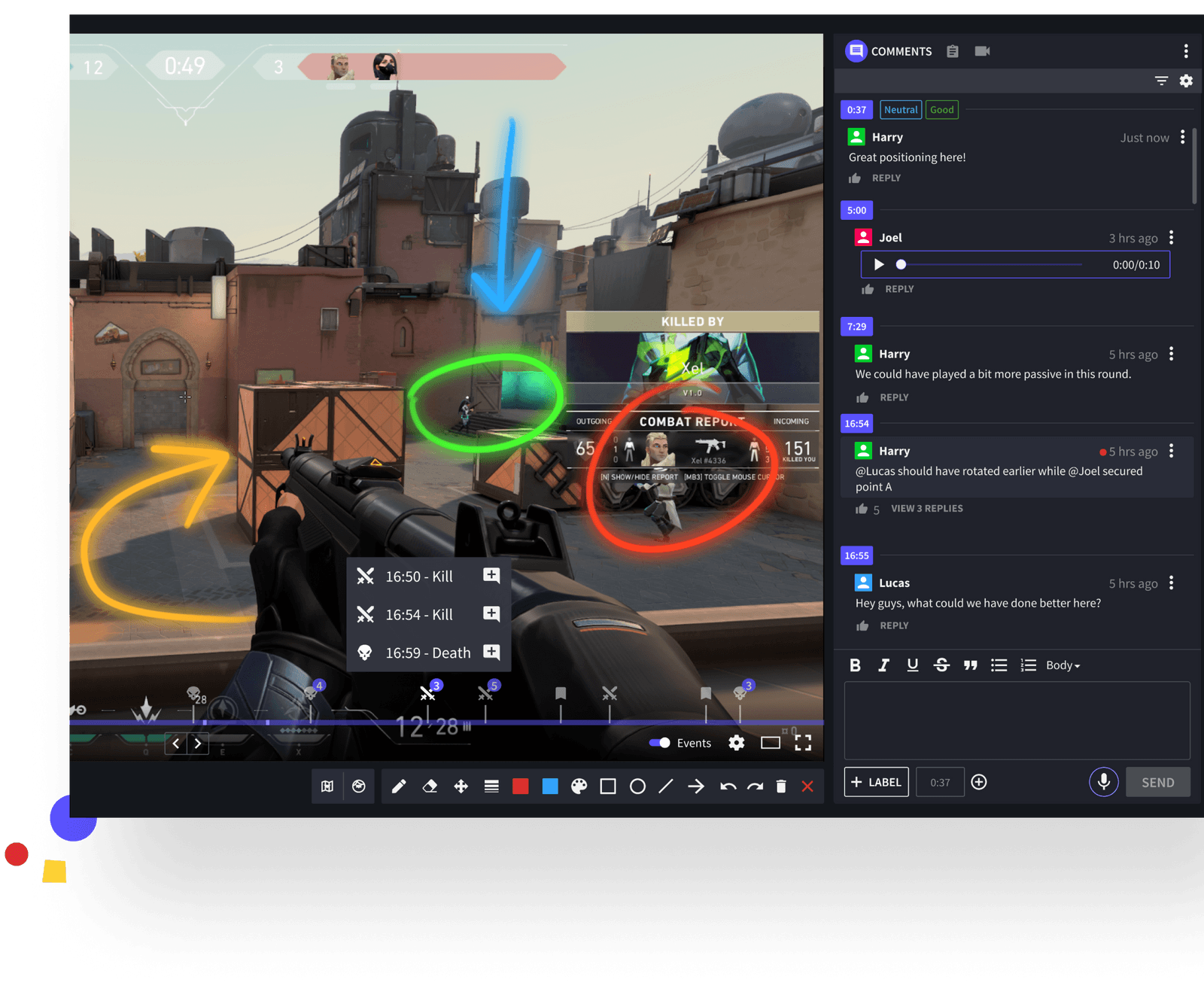
Task: Open the color palette picker
Action: tap(579, 787)
